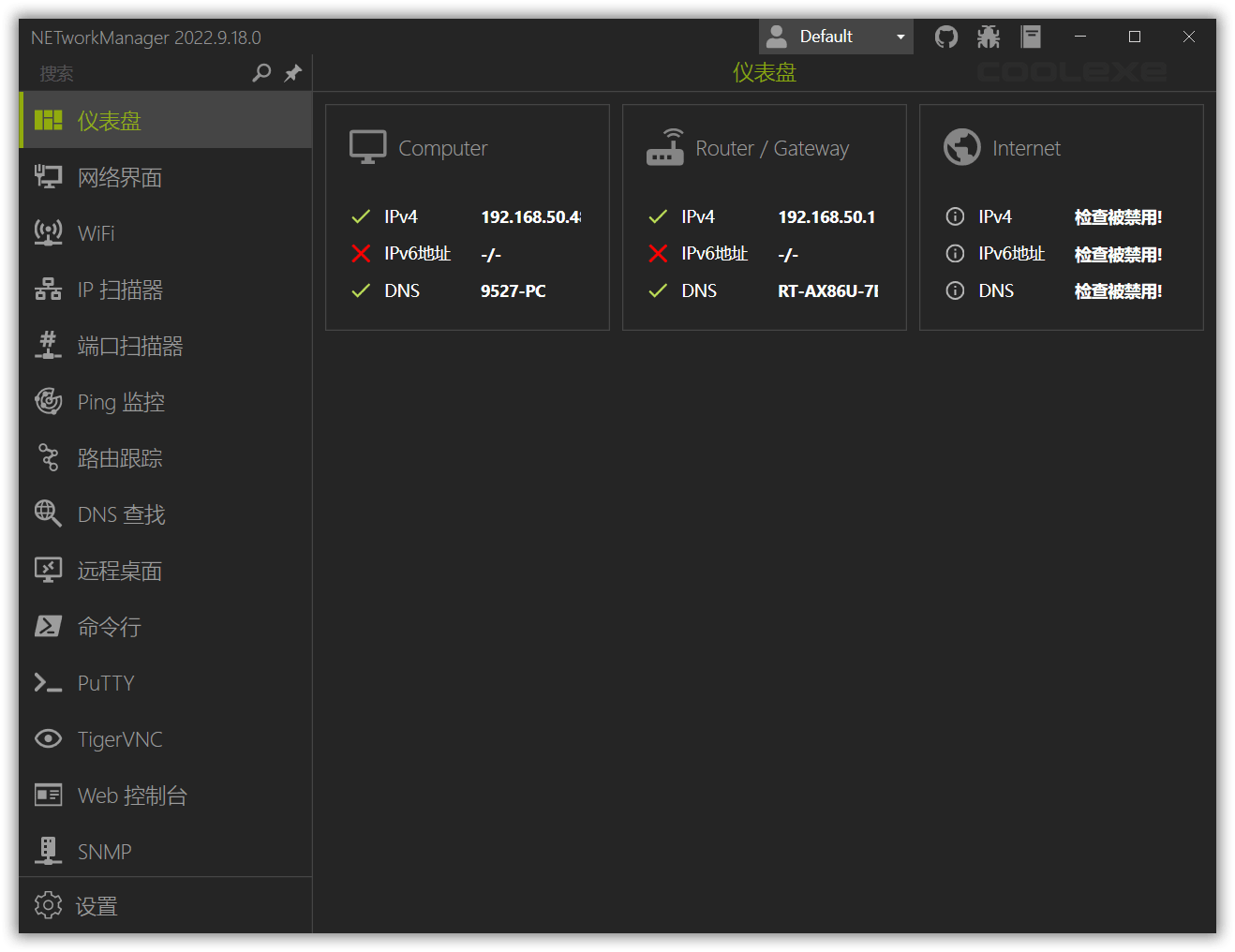Click the TigerVNC eye icon
This screenshot has width=1235, height=952.
point(48,738)
